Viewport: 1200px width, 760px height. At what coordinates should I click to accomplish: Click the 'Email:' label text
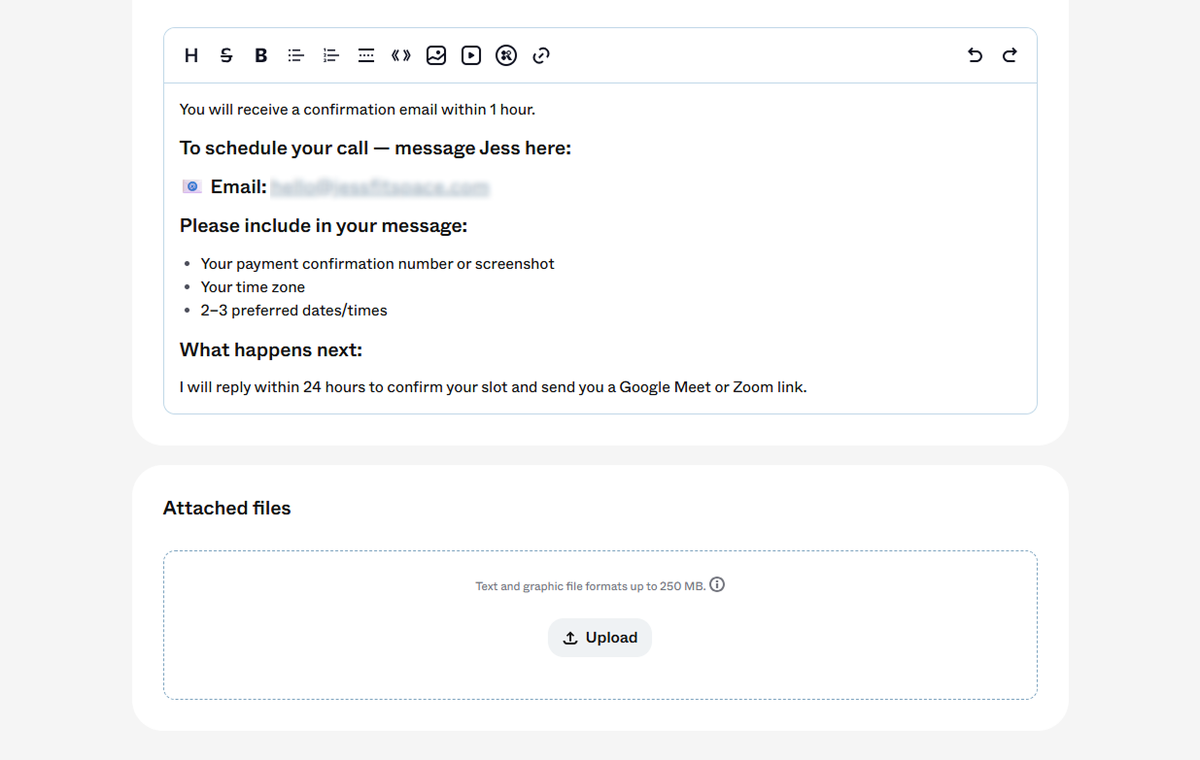click(238, 187)
